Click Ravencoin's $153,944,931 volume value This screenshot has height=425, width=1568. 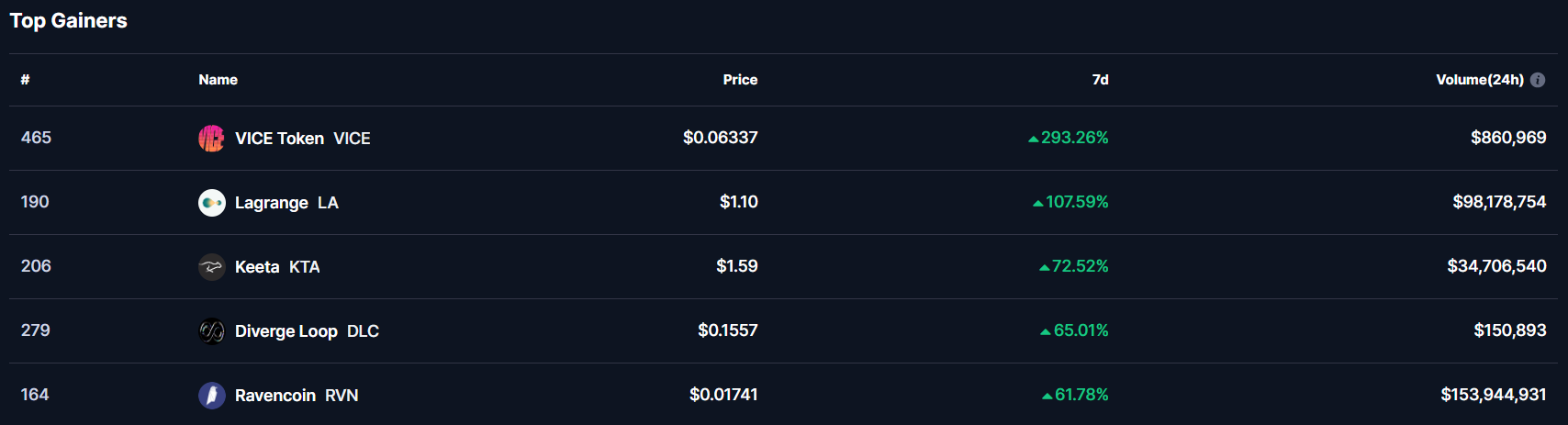pyautogui.click(x=1494, y=395)
